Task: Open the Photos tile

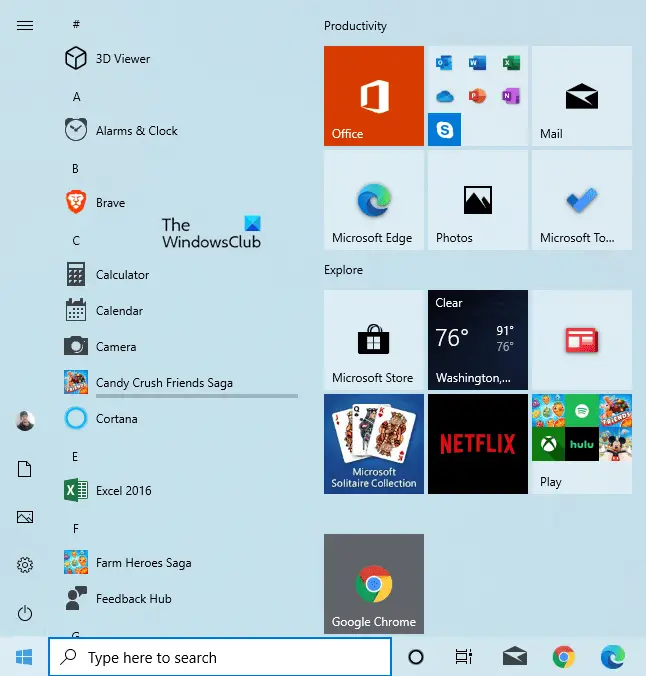Action: coord(478,200)
